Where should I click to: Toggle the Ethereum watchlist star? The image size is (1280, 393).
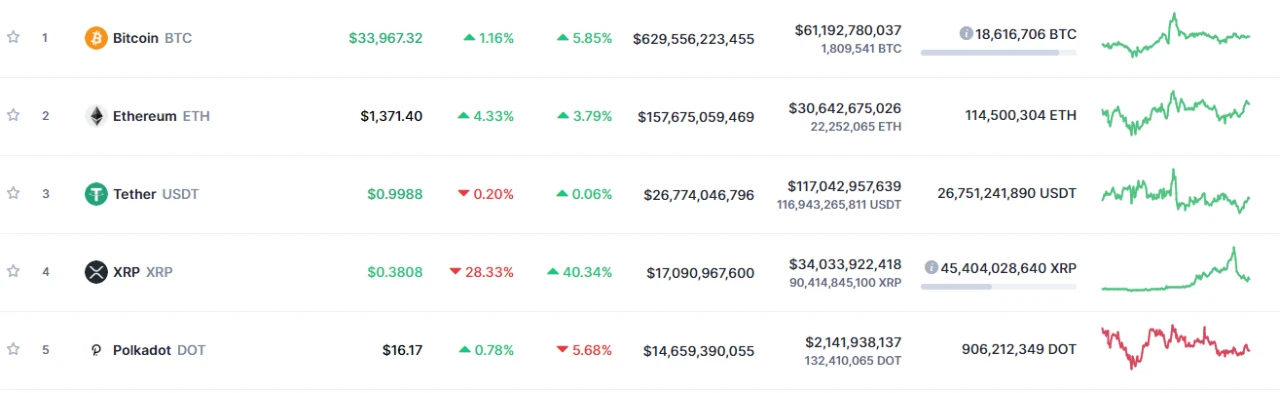(x=13, y=115)
